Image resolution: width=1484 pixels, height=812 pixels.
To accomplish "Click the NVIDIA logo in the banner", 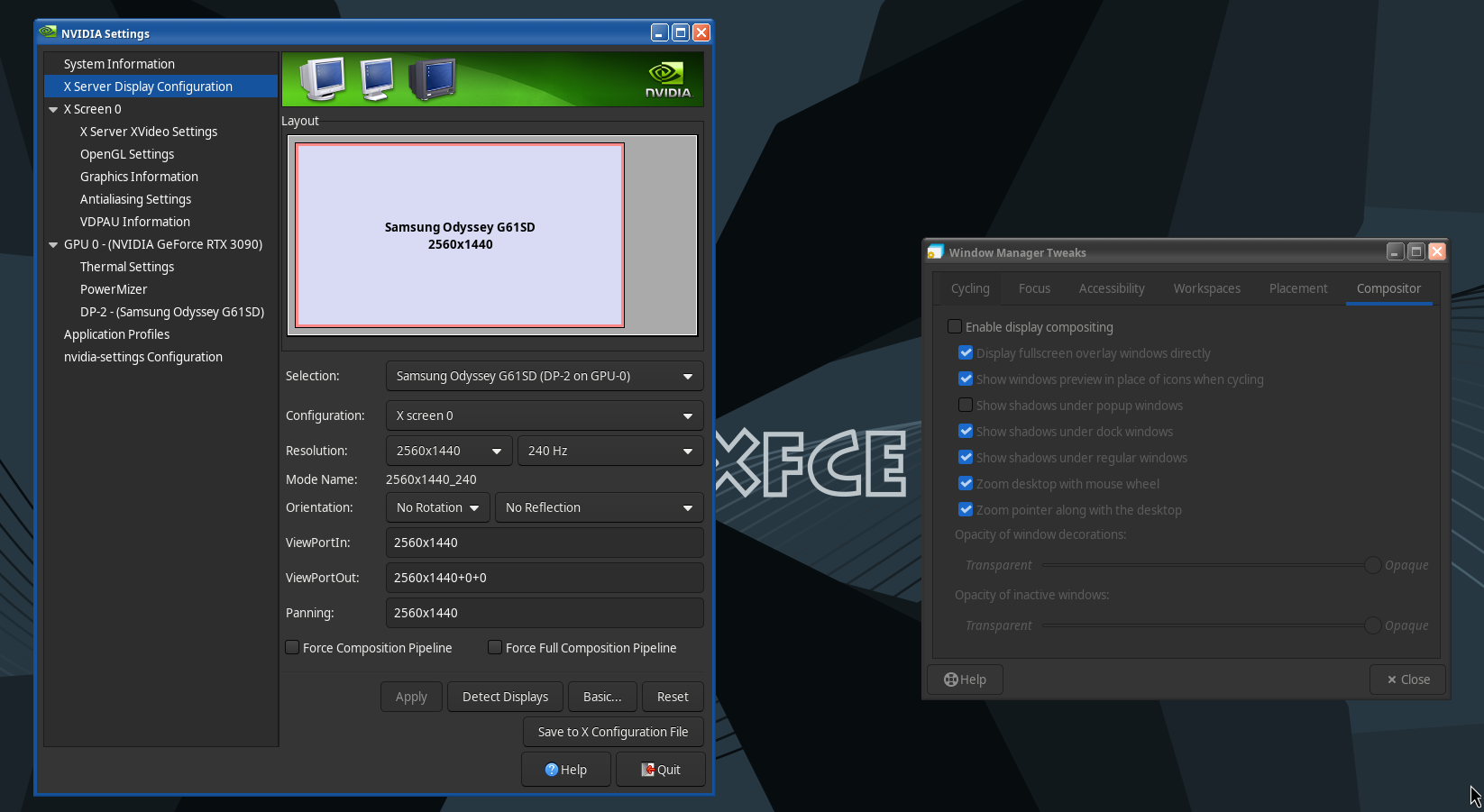I will click(668, 79).
